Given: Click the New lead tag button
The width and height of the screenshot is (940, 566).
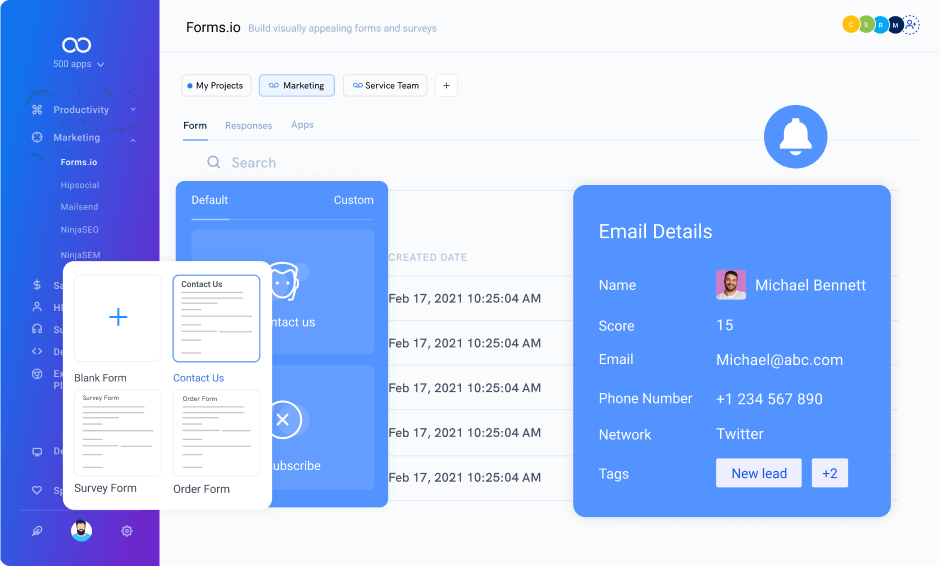Looking at the screenshot, I should (758, 473).
